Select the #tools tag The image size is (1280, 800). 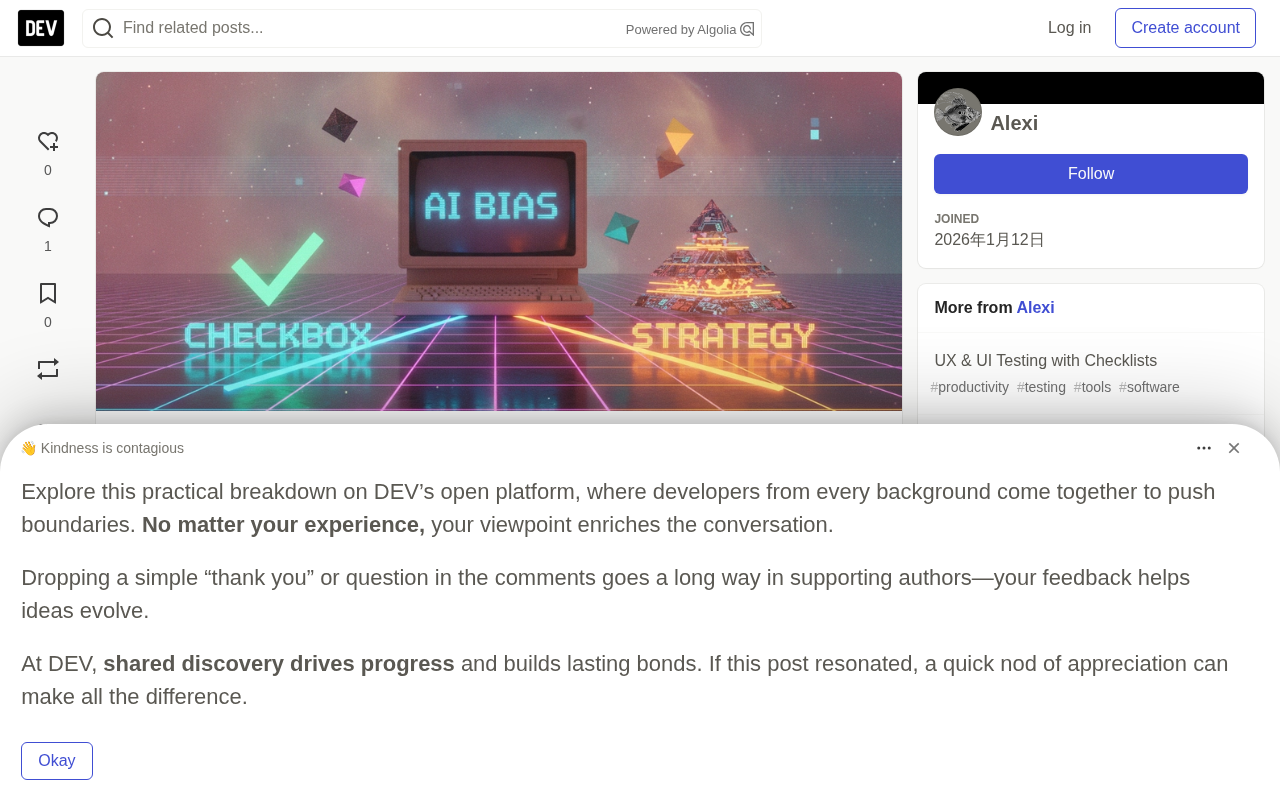point(1092,387)
